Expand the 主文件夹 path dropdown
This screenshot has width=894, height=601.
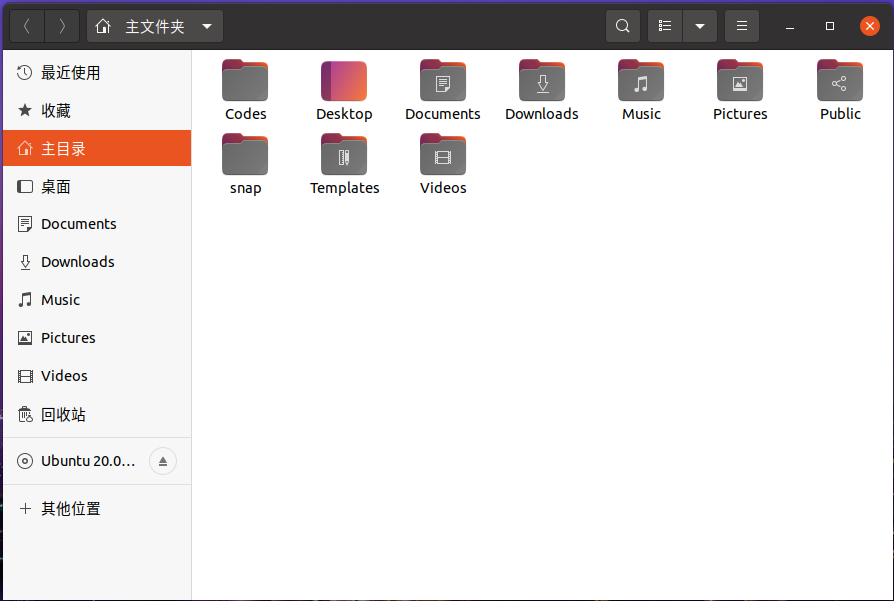(x=207, y=26)
